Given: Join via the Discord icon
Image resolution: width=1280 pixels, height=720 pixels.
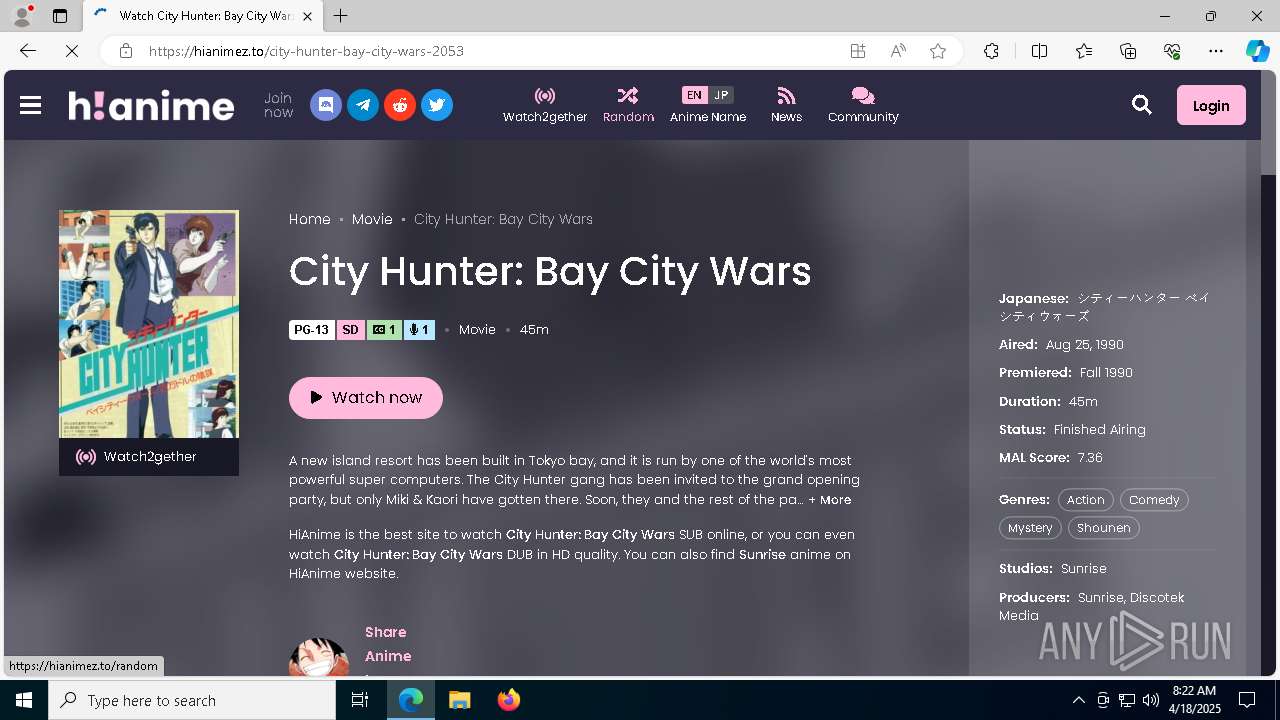Looking at the screenshot, I should pos(326,105).
